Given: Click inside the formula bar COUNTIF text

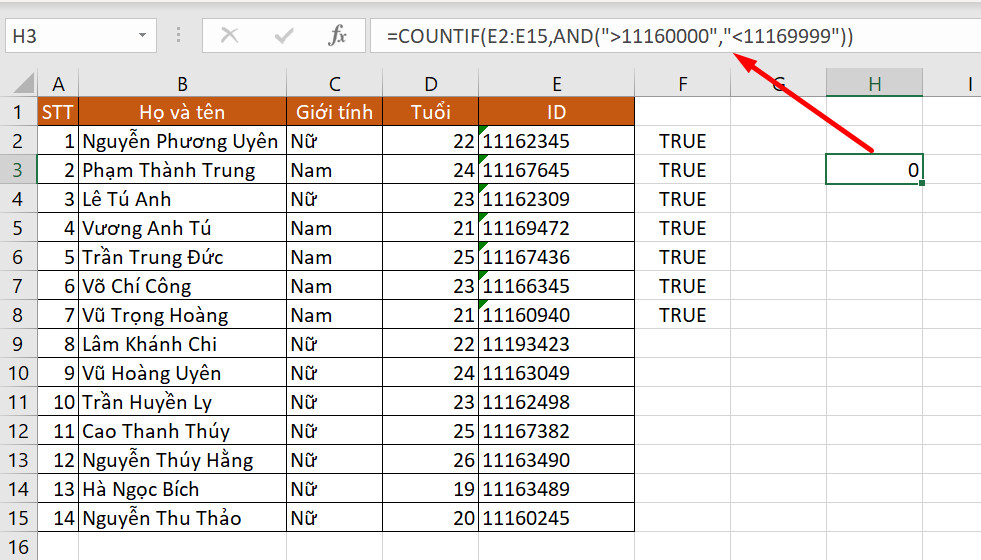Looking at the screenshot, I should click(619, 36).
